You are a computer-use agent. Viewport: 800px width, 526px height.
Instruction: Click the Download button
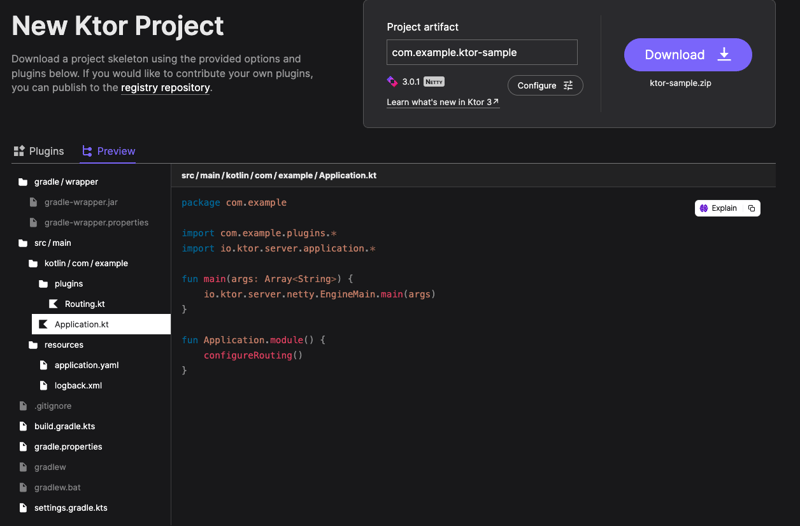687,55
